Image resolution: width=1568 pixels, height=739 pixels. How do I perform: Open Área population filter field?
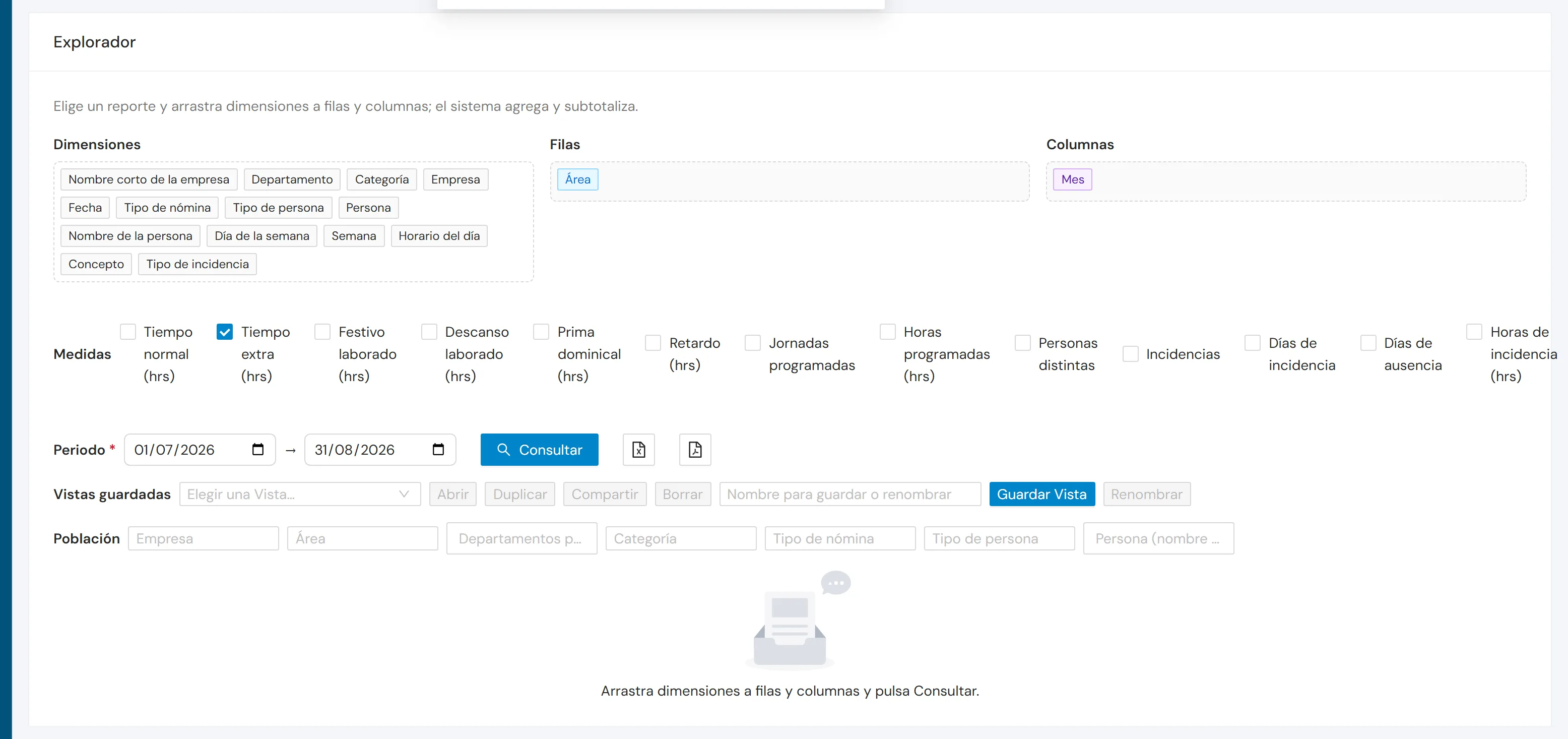coord(363,539)
